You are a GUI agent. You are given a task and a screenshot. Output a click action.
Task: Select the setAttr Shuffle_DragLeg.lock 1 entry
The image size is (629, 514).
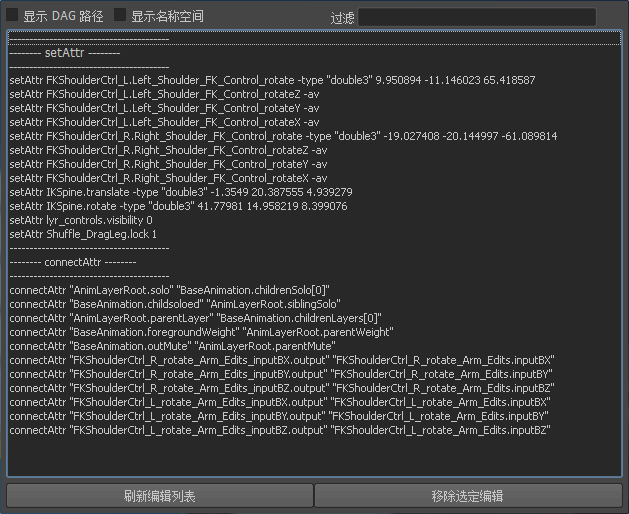(83, 234)
